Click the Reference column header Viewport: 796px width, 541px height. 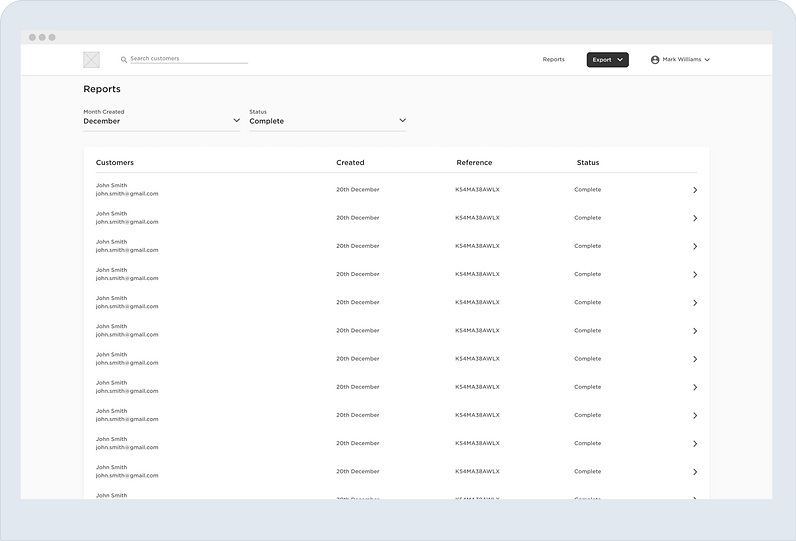click(474, 162)
